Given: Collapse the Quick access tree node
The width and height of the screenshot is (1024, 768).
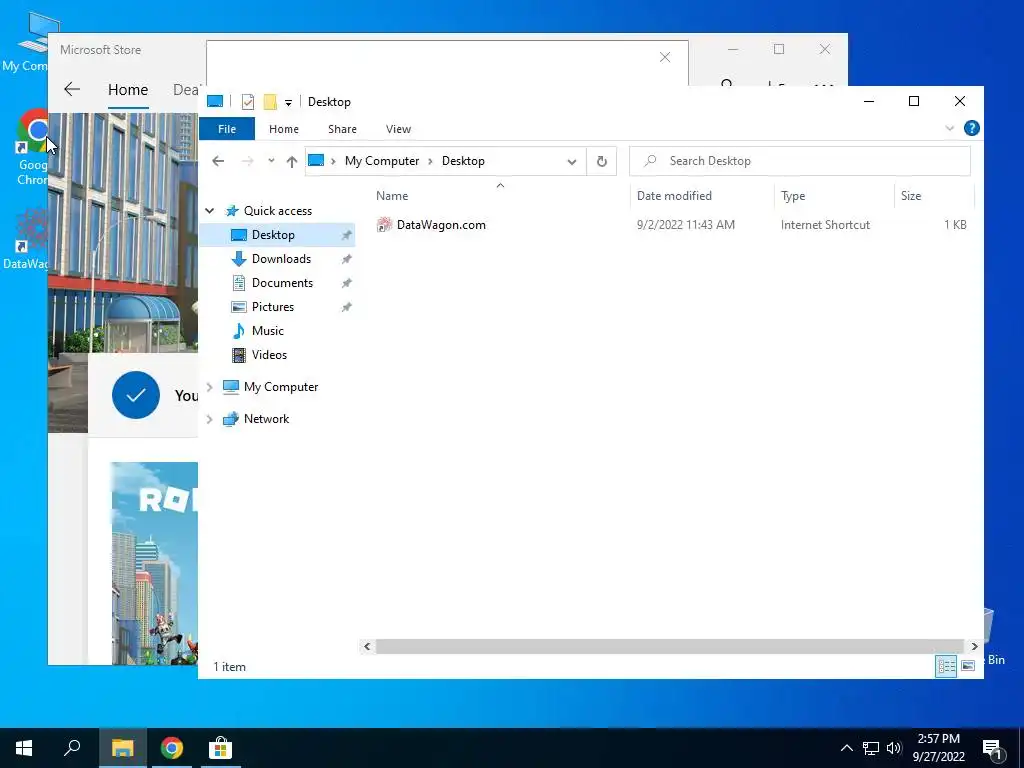Looking at the screenshot, I should [x=210, y=210].
